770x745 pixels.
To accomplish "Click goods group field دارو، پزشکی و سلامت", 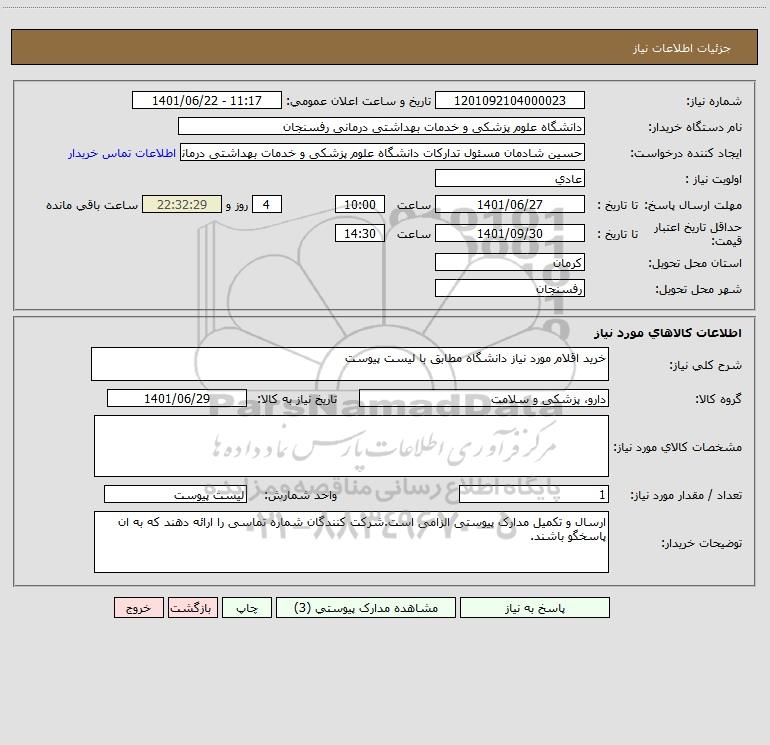I will pos(484,398).
